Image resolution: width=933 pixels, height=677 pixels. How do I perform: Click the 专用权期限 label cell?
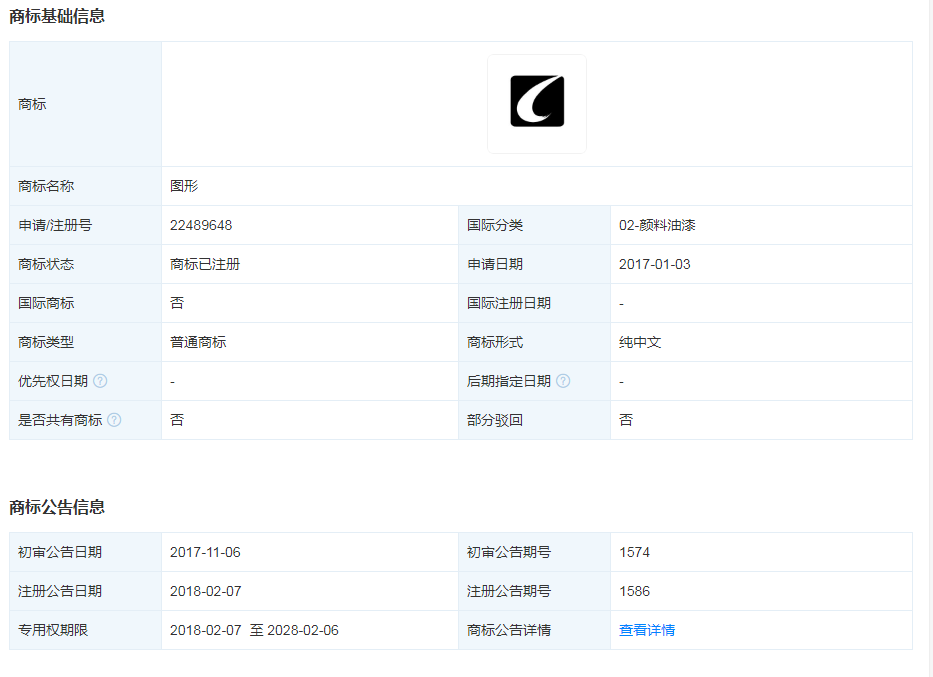(85, 630)
